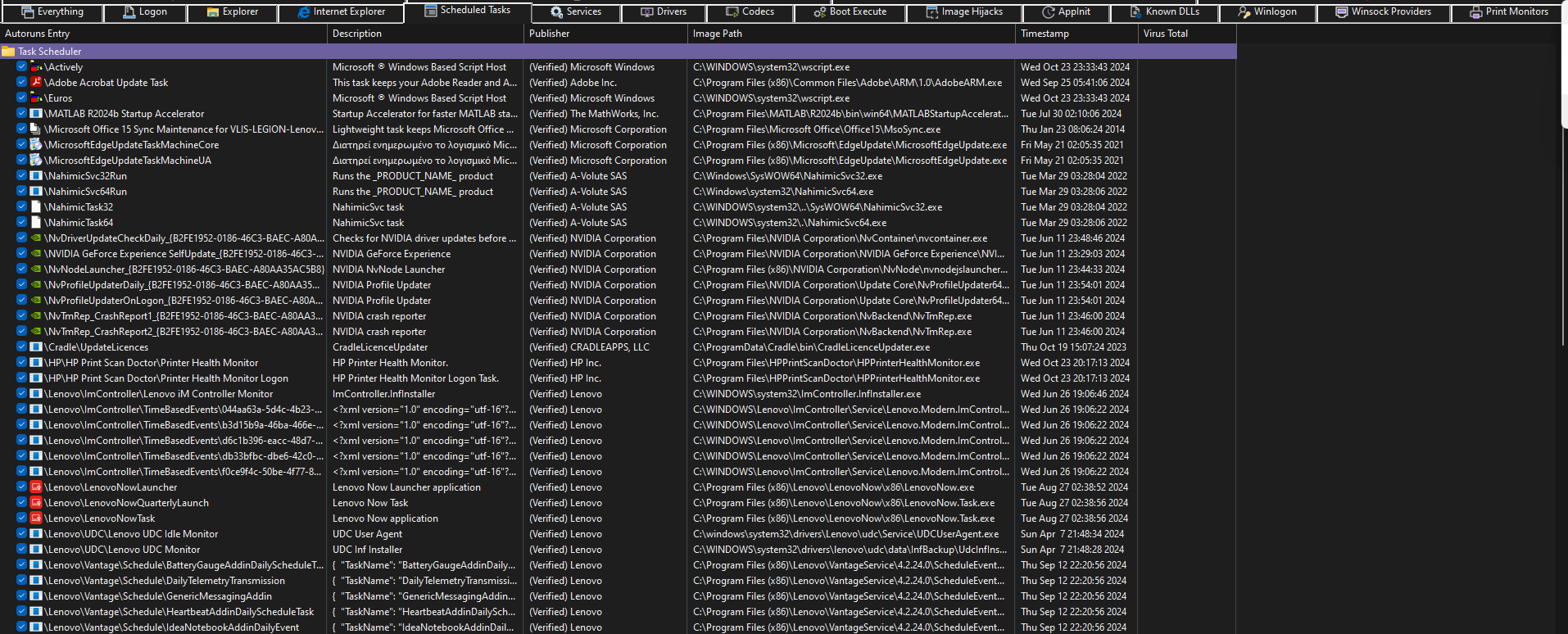Viewport: 1568px width, 634px height.
Task: Select the 'UDC Inf Installer' description cell
Action: [x=367, y=550]
